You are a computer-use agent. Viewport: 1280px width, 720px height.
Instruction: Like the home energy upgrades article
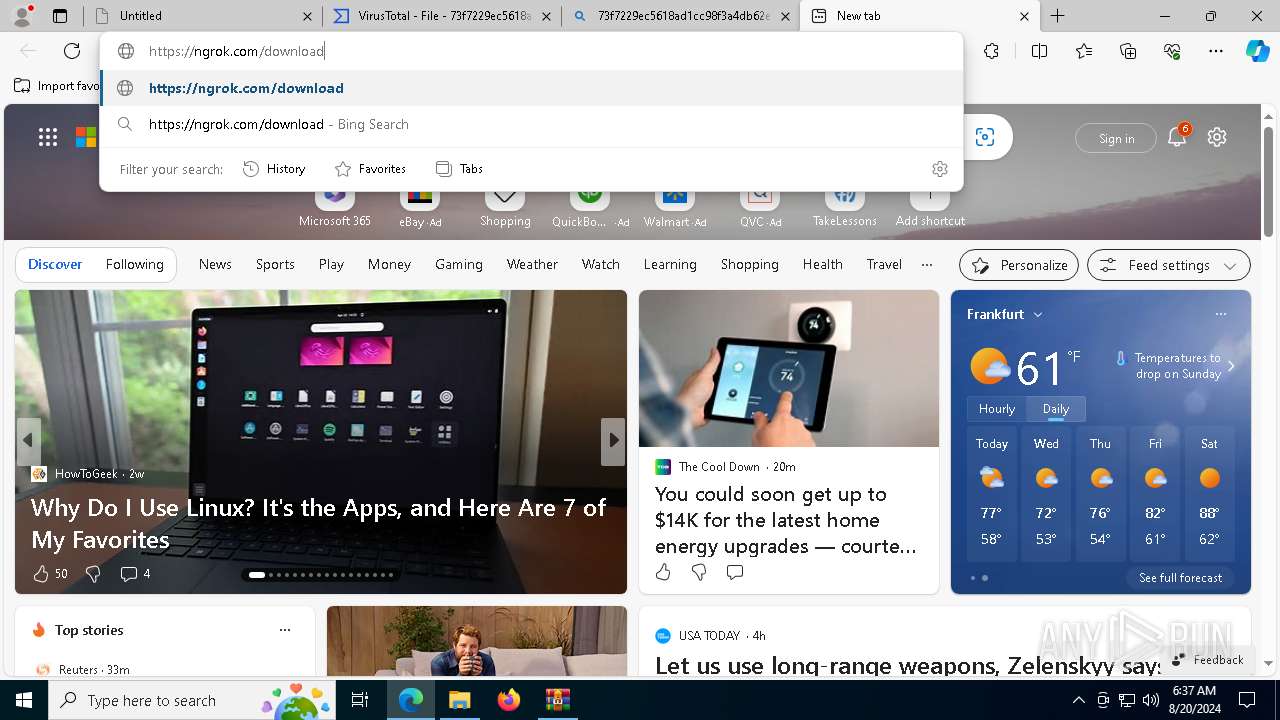pos(663,572)
